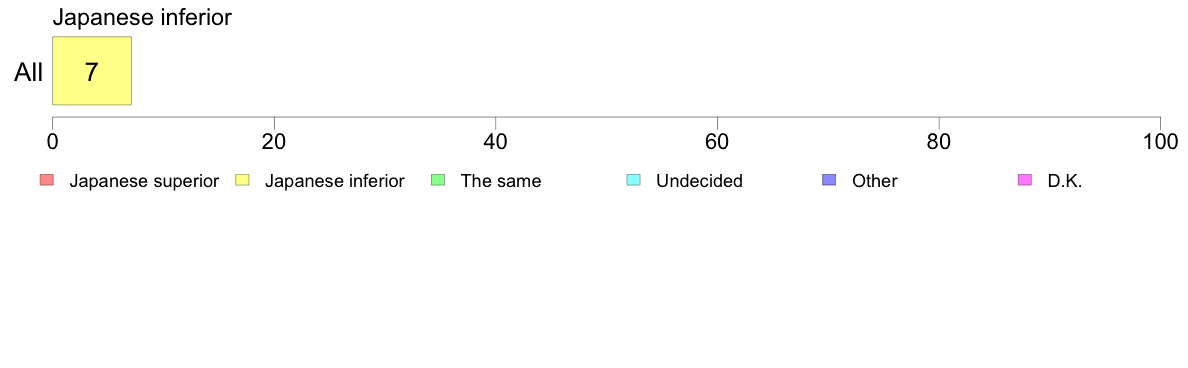
Task: Click the Japanese superior legend text
Action: [x=144, y=181]
